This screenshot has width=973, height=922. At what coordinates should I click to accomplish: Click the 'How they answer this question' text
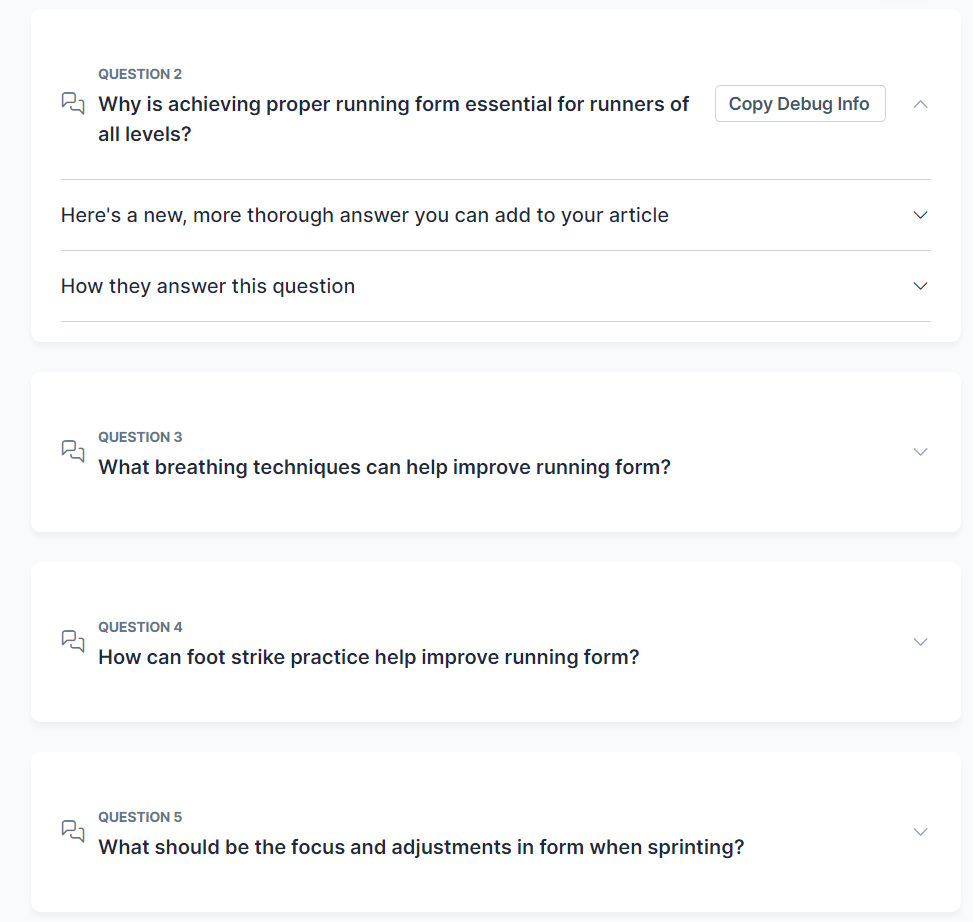(208, 286)
